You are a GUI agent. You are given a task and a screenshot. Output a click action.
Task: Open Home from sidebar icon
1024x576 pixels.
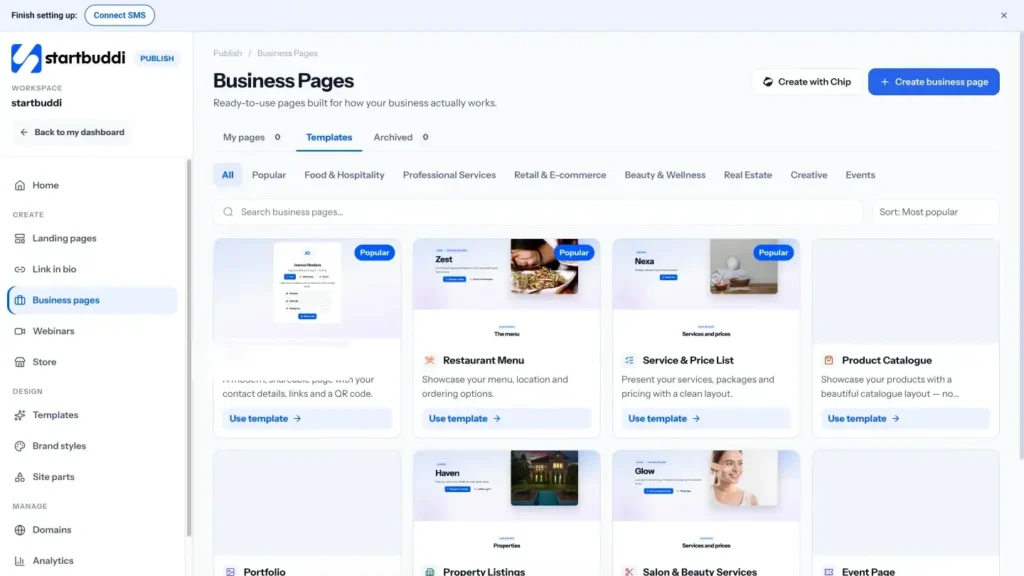[x=20, y=185]
